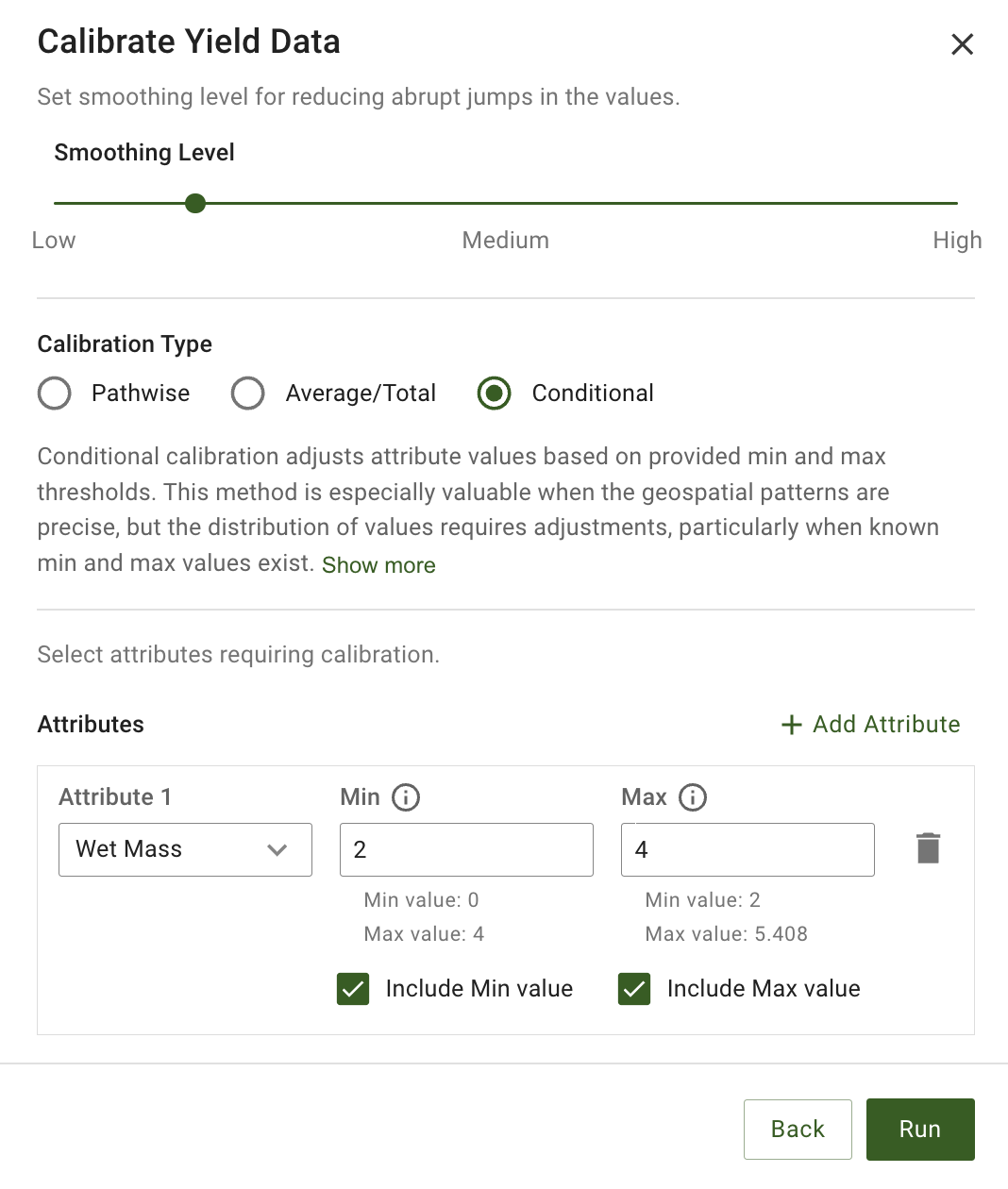Set smoothing slider to Medium position
The height and width of the screenshot is (1189, 1008).
coord(506,203)
